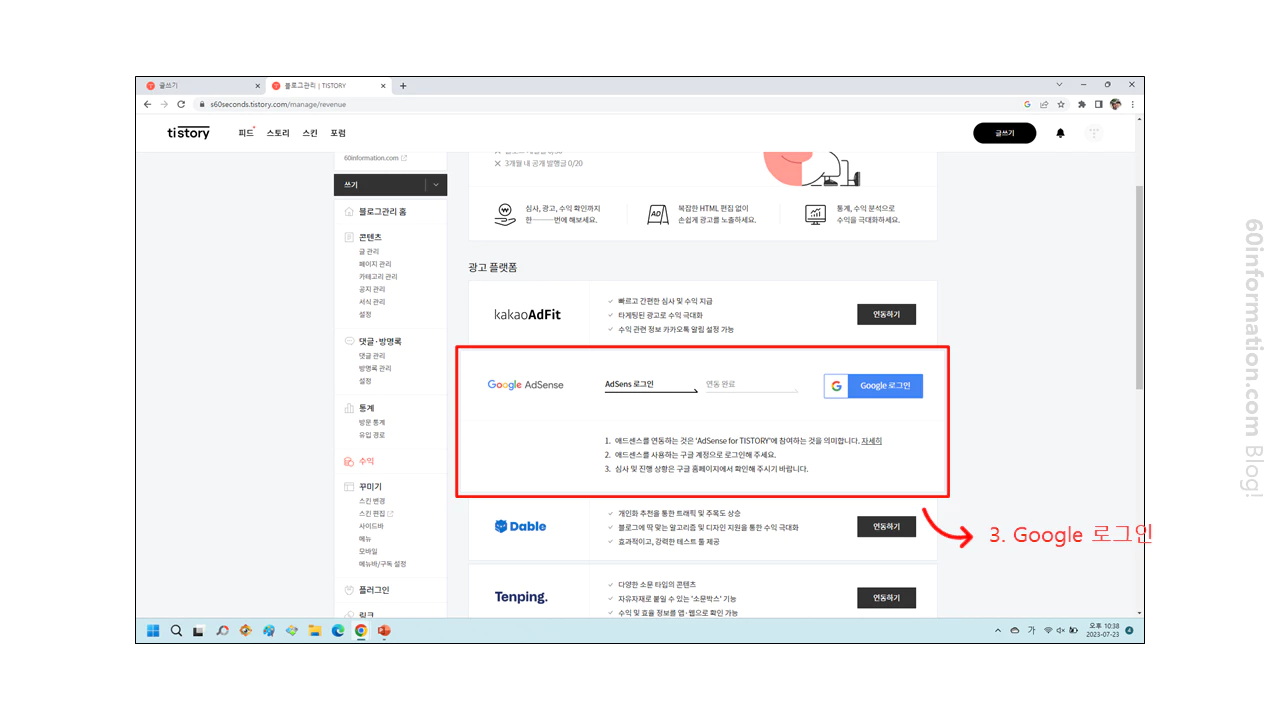The width and height of the screenshot is (1280, 720).
Task: Open the Chrome extensions puzzle icon
Action: click(x=1082, y=104)
